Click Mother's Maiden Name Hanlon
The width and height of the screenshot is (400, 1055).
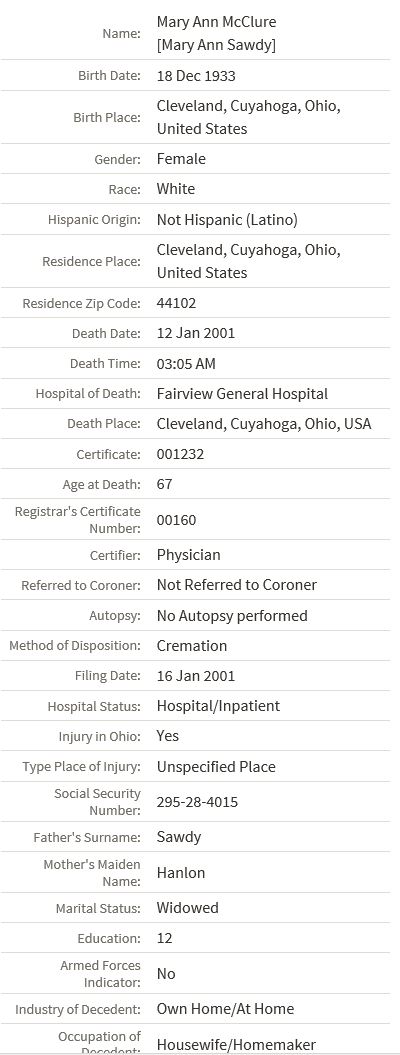tap(181, 873)
